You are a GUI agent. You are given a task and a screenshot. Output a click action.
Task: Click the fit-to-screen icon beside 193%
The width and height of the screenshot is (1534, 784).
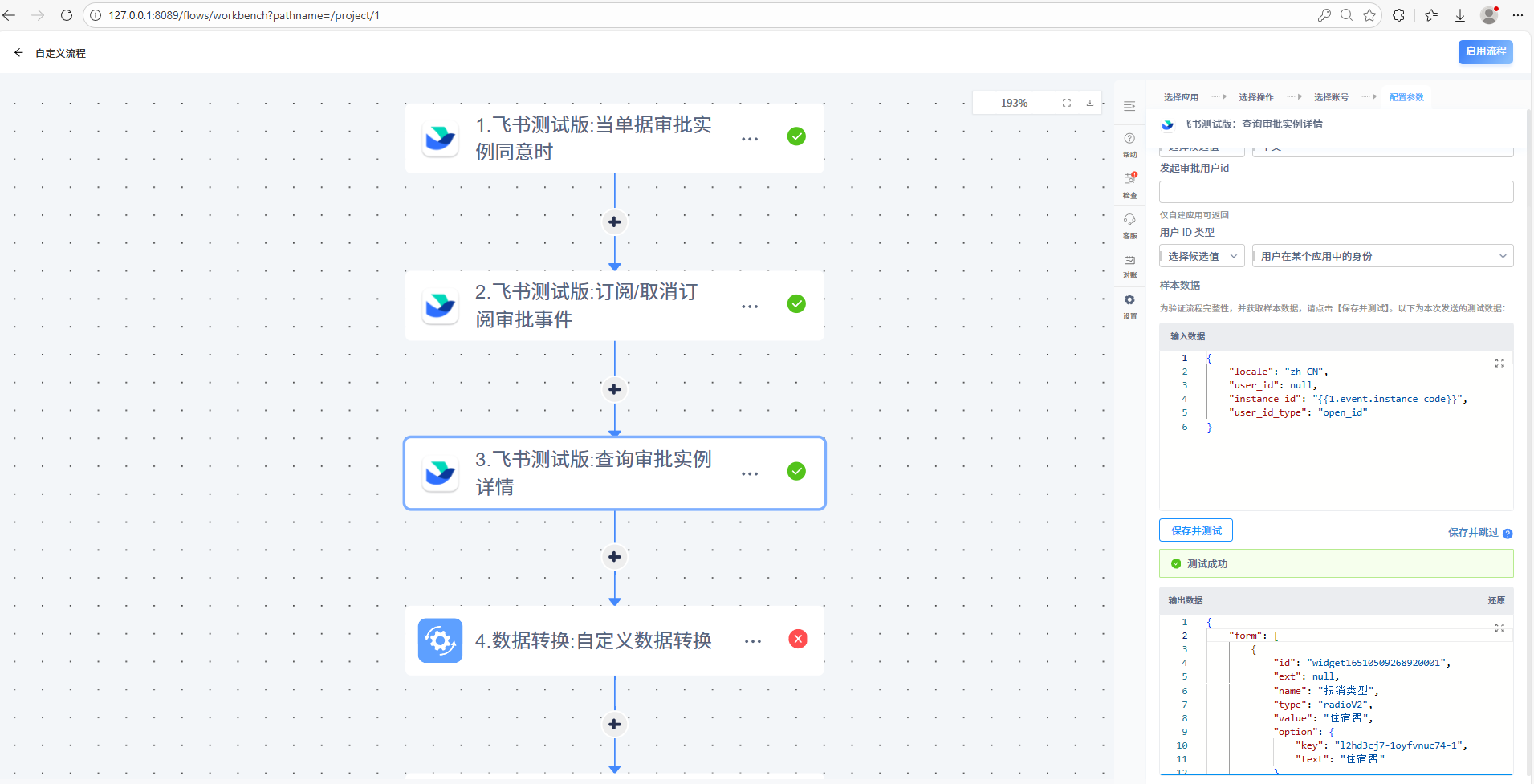1067,103
